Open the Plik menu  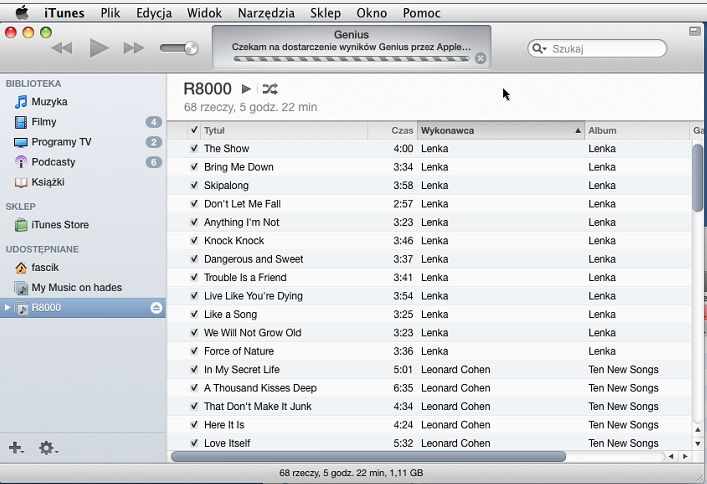110,13
